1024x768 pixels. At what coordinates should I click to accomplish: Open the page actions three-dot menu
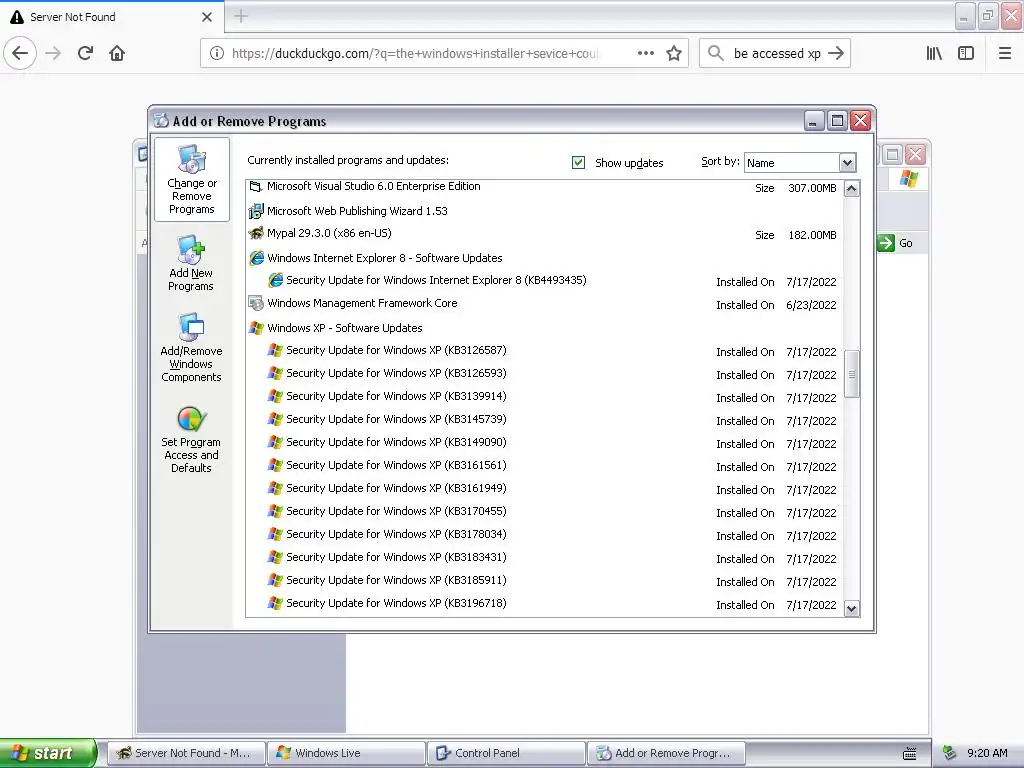point(645,53)
